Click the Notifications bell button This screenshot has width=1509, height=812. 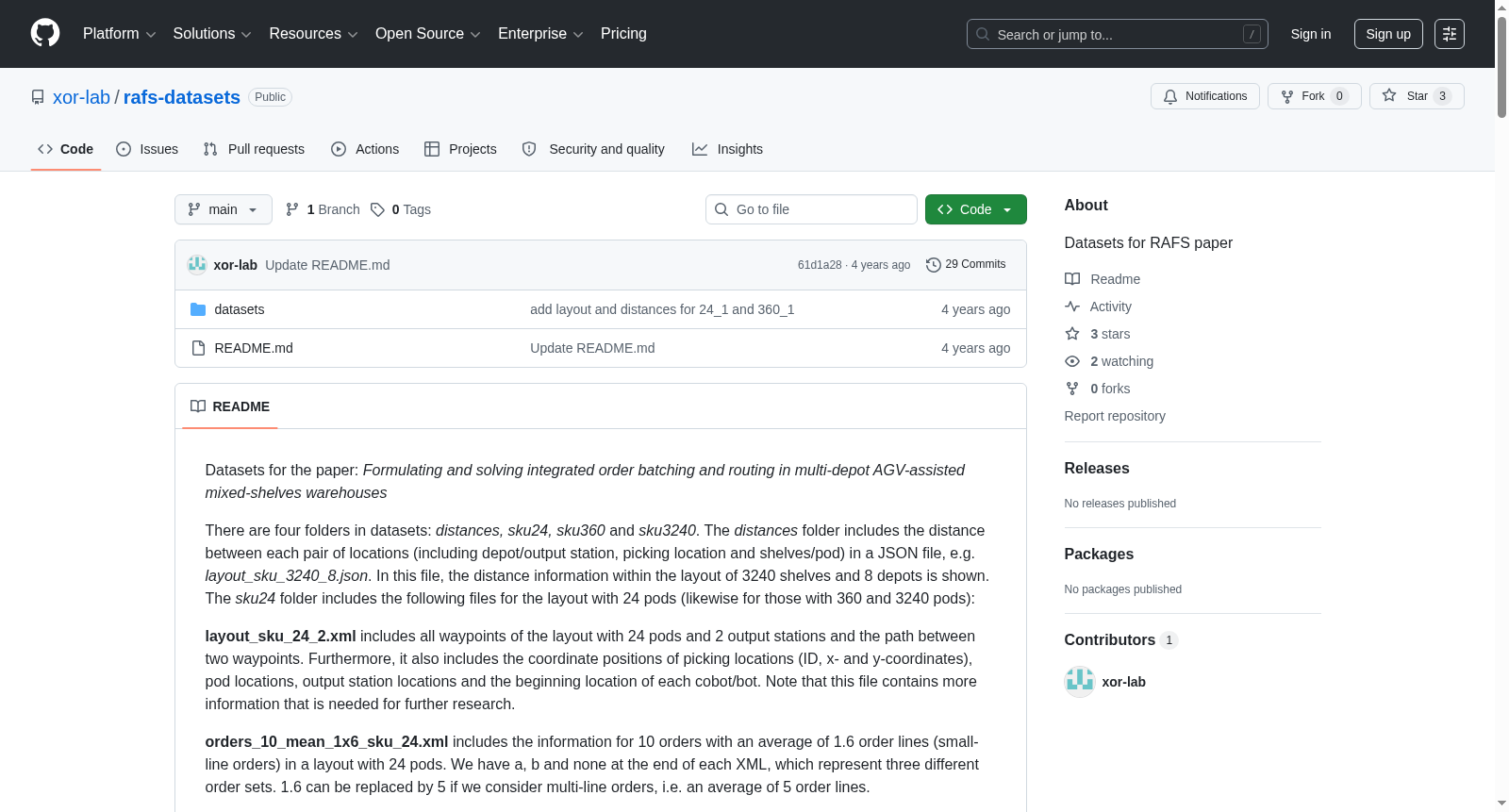1204,96
